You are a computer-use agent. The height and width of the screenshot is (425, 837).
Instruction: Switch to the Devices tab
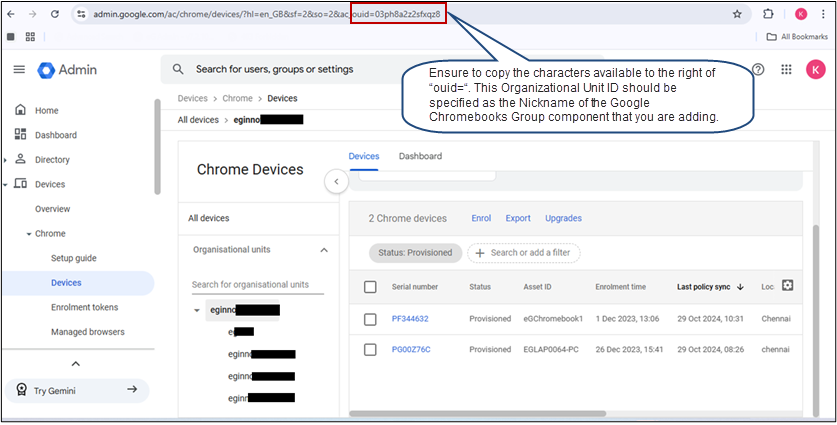(364, 156)
